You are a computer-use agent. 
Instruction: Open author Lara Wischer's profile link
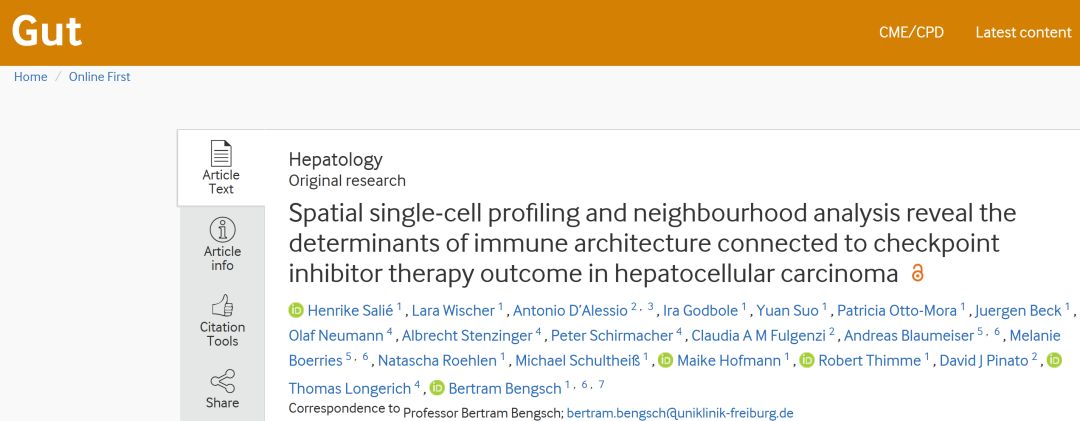(x=452, y=310)
